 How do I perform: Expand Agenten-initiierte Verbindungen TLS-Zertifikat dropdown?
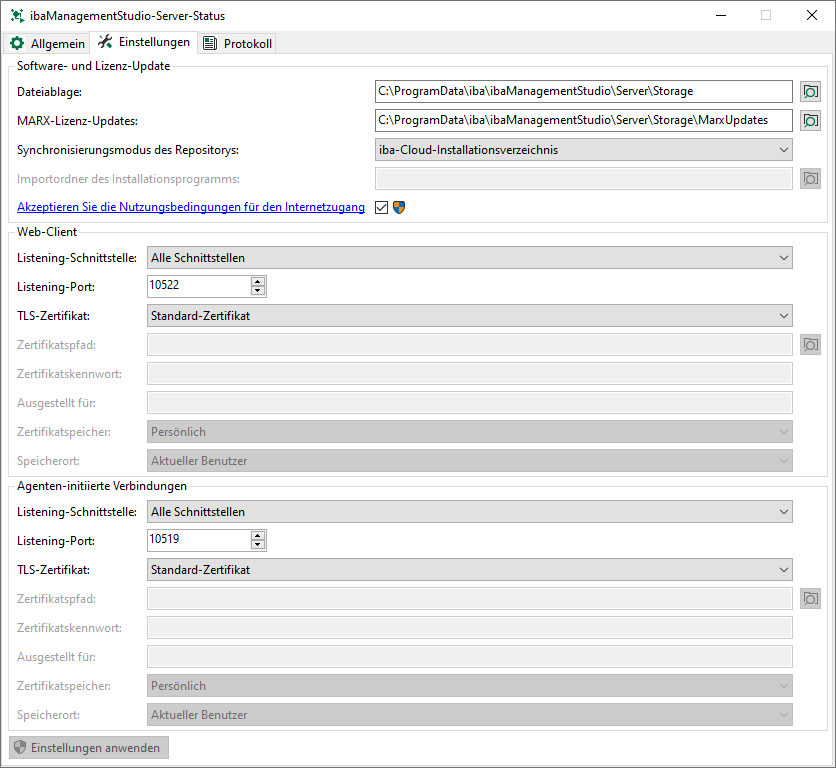click(469, 570)
